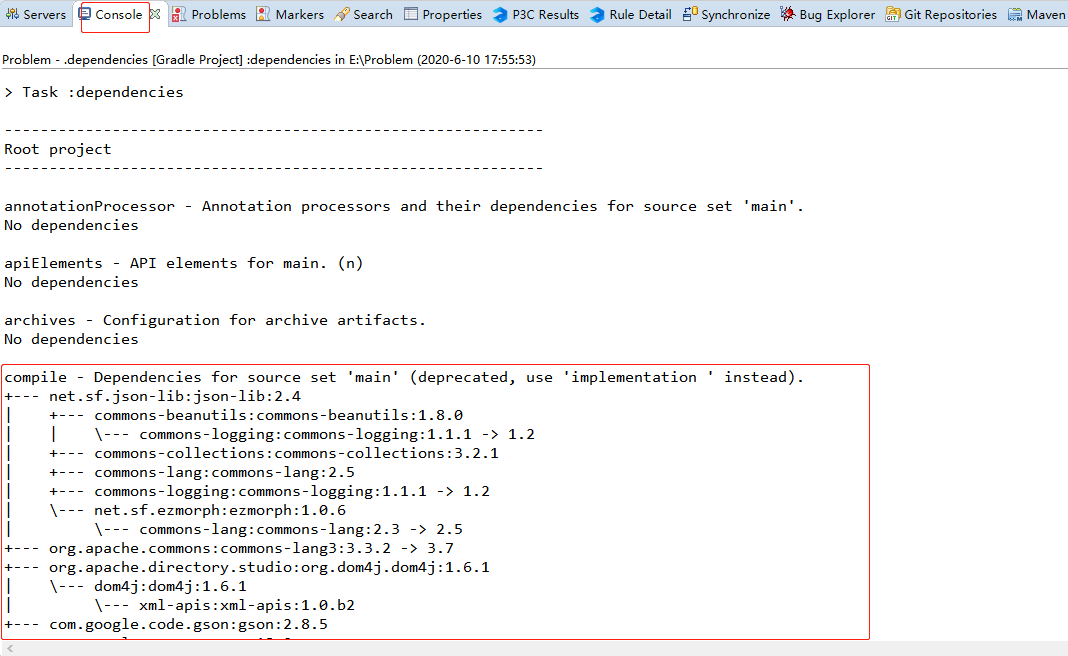The image size is (1068, 656).
Task: Click the P3C Results icon
Action: (x=499, y=14)
